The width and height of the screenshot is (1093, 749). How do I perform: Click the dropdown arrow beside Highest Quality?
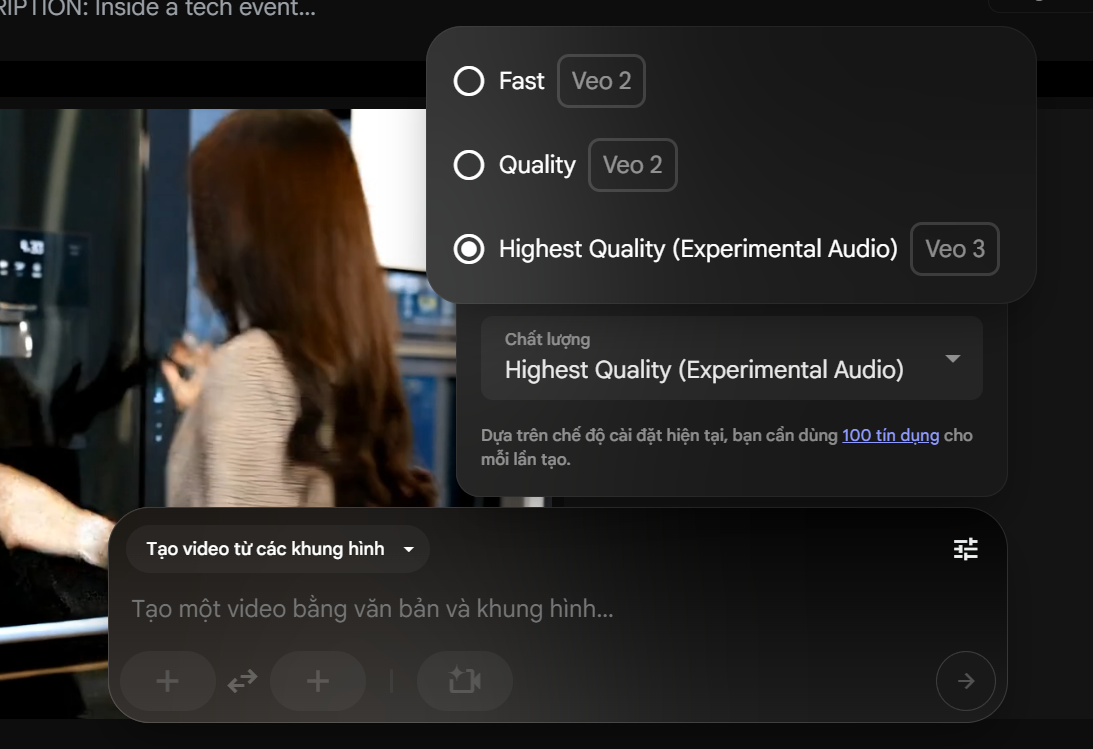click(x=952, y=359)
